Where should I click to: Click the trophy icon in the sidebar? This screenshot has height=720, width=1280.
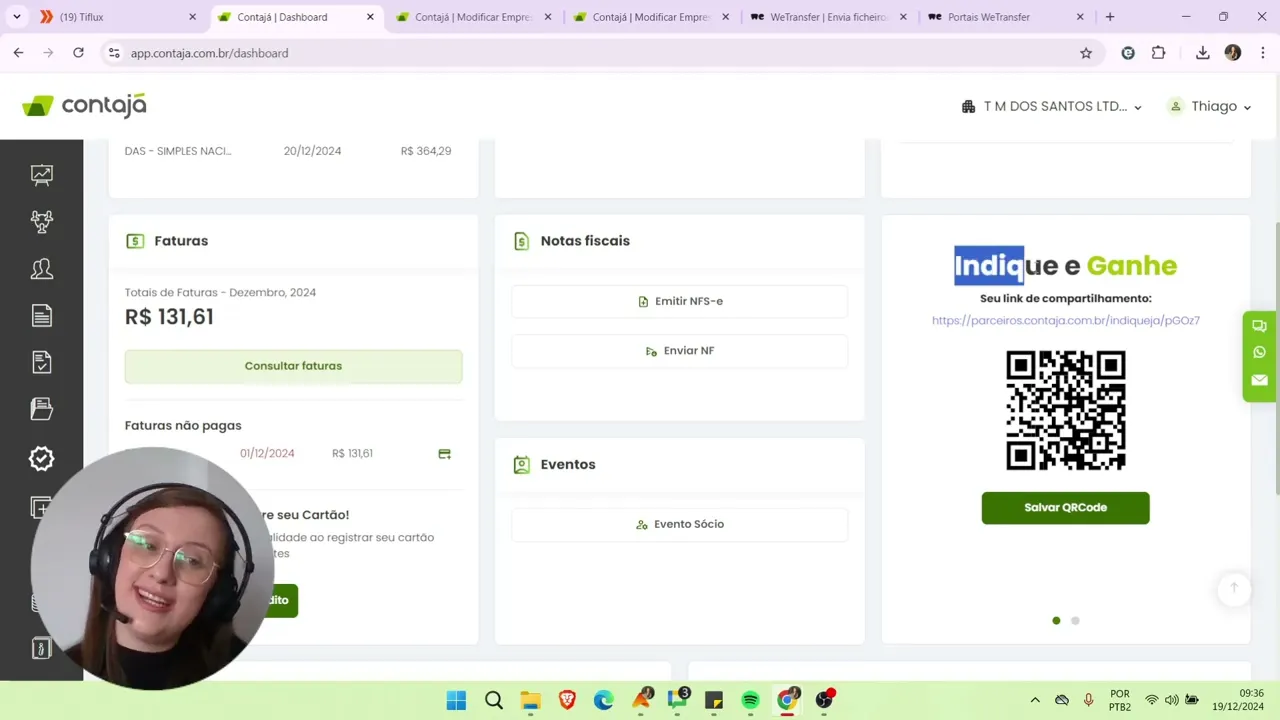(x=41, y=222)
